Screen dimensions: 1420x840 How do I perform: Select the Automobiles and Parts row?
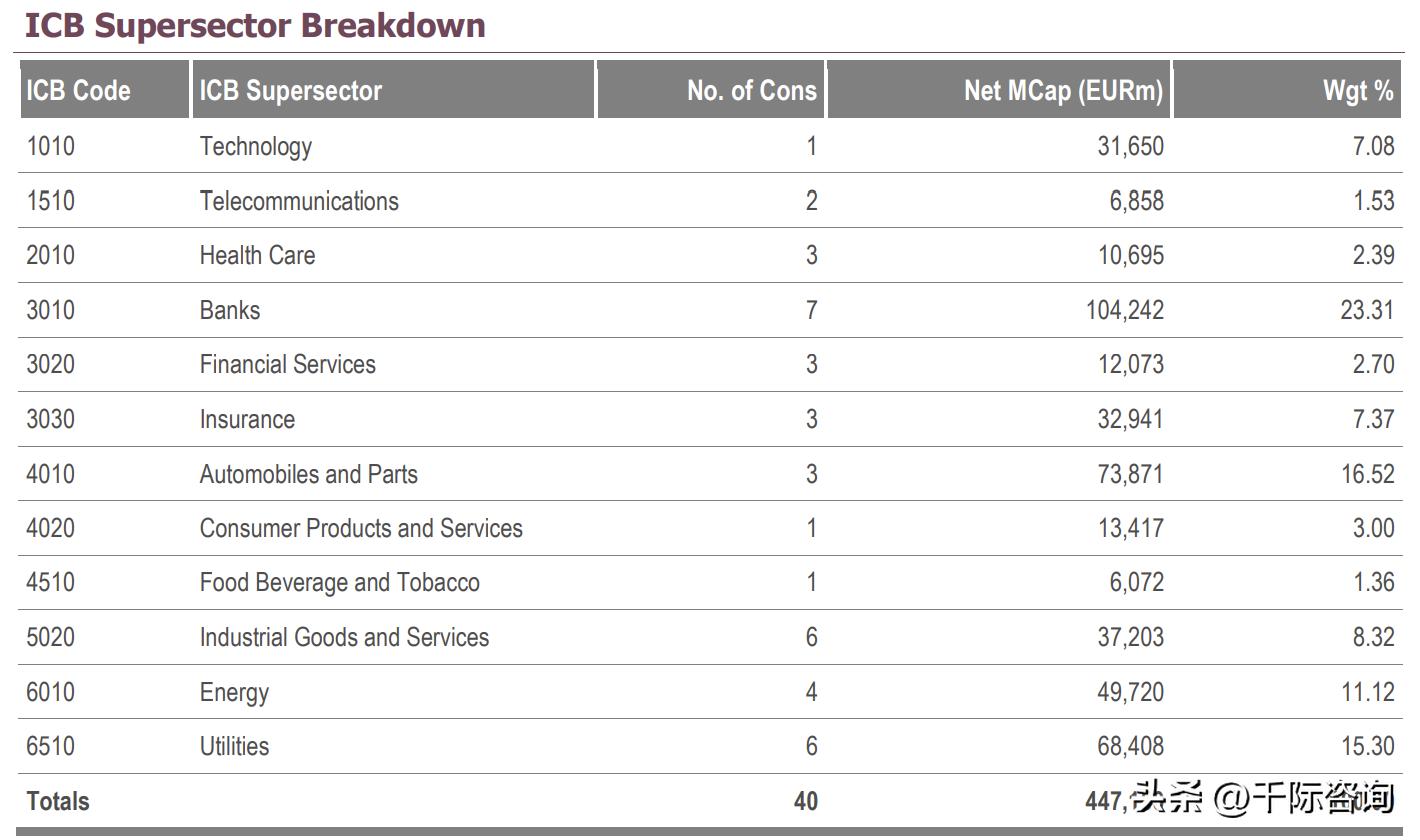tap(309, 474)
